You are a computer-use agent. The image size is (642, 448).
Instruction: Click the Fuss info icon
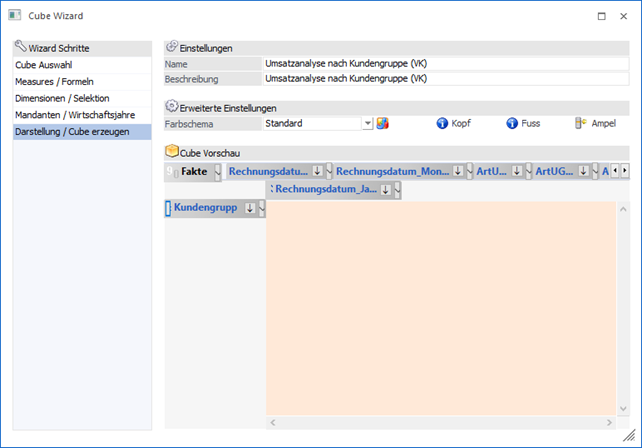(512, 124)
